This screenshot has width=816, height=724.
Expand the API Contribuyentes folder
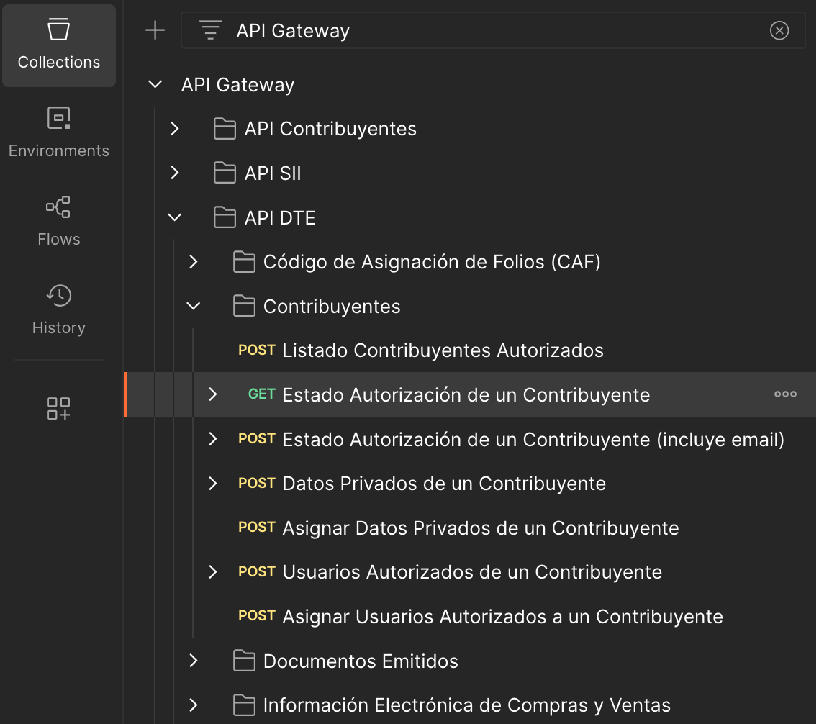pyautogui.click(x=174, y=129)
